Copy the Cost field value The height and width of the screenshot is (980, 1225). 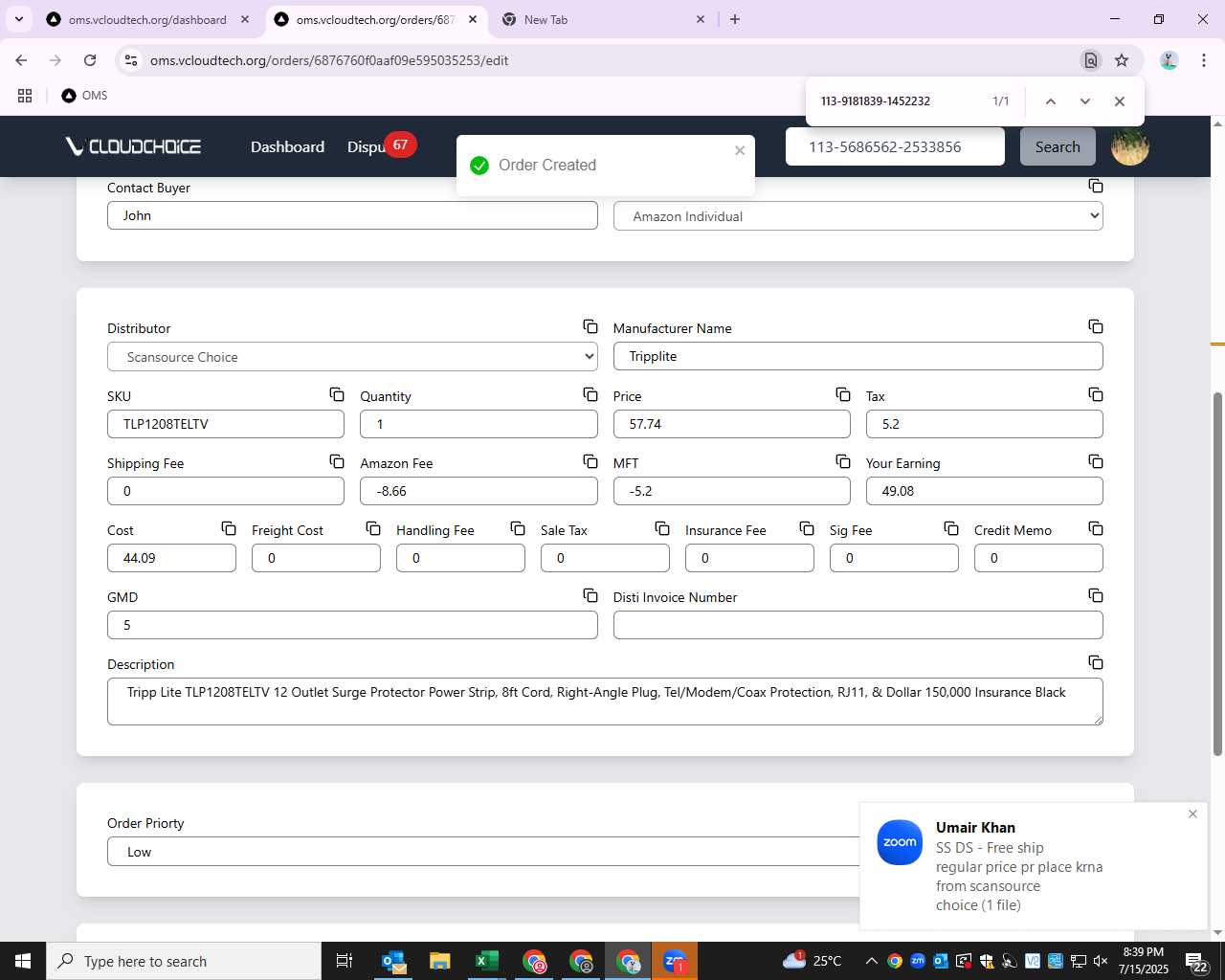click(229, 528)
